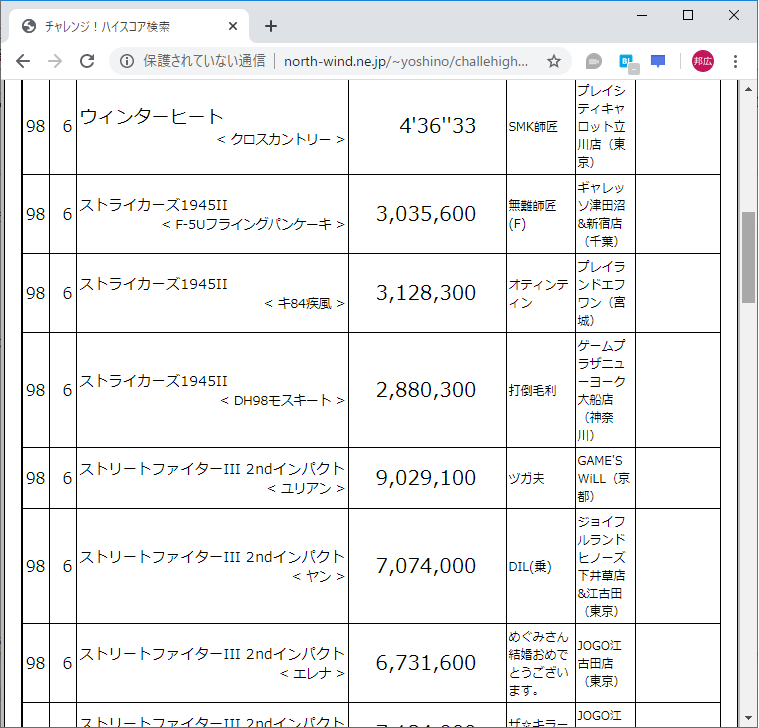Click the player name SMK師匠
Viewport: 759px width, 728px height.
click(x=533, y=127)
